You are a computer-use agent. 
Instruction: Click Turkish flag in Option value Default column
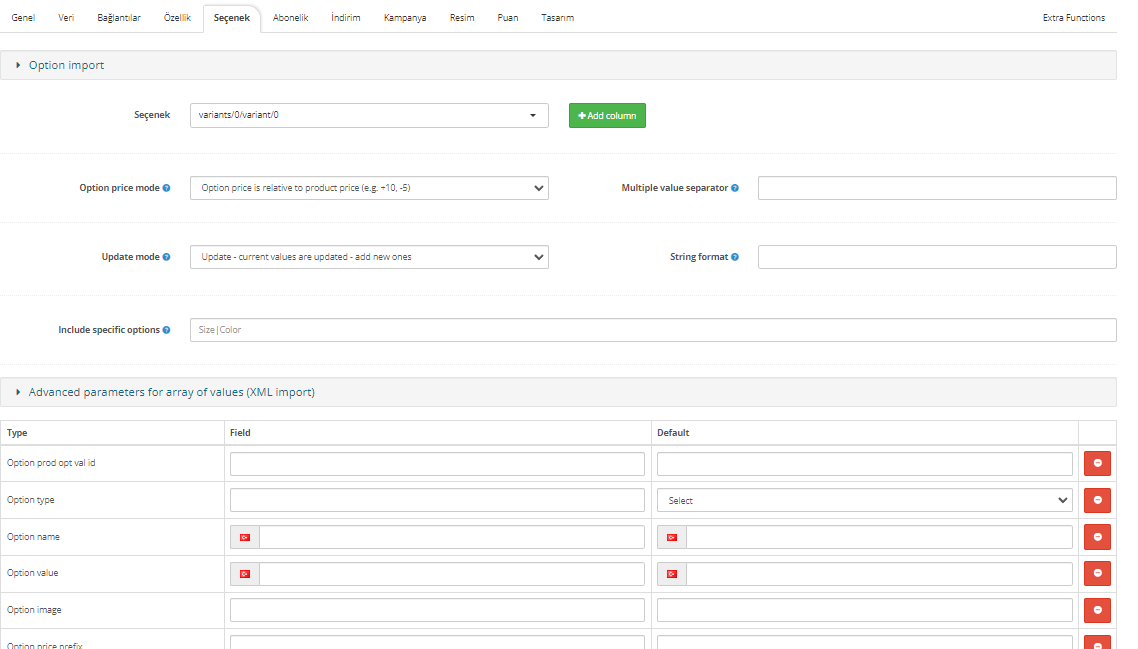671,574
